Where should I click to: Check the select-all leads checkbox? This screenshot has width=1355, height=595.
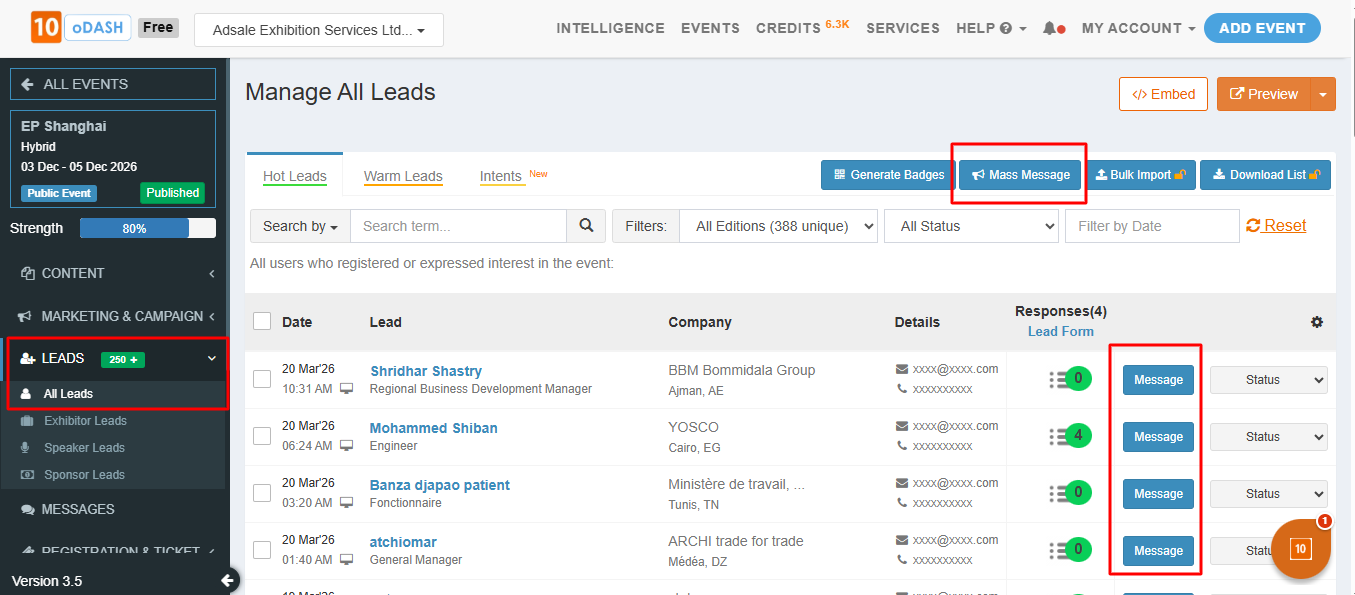262,321
